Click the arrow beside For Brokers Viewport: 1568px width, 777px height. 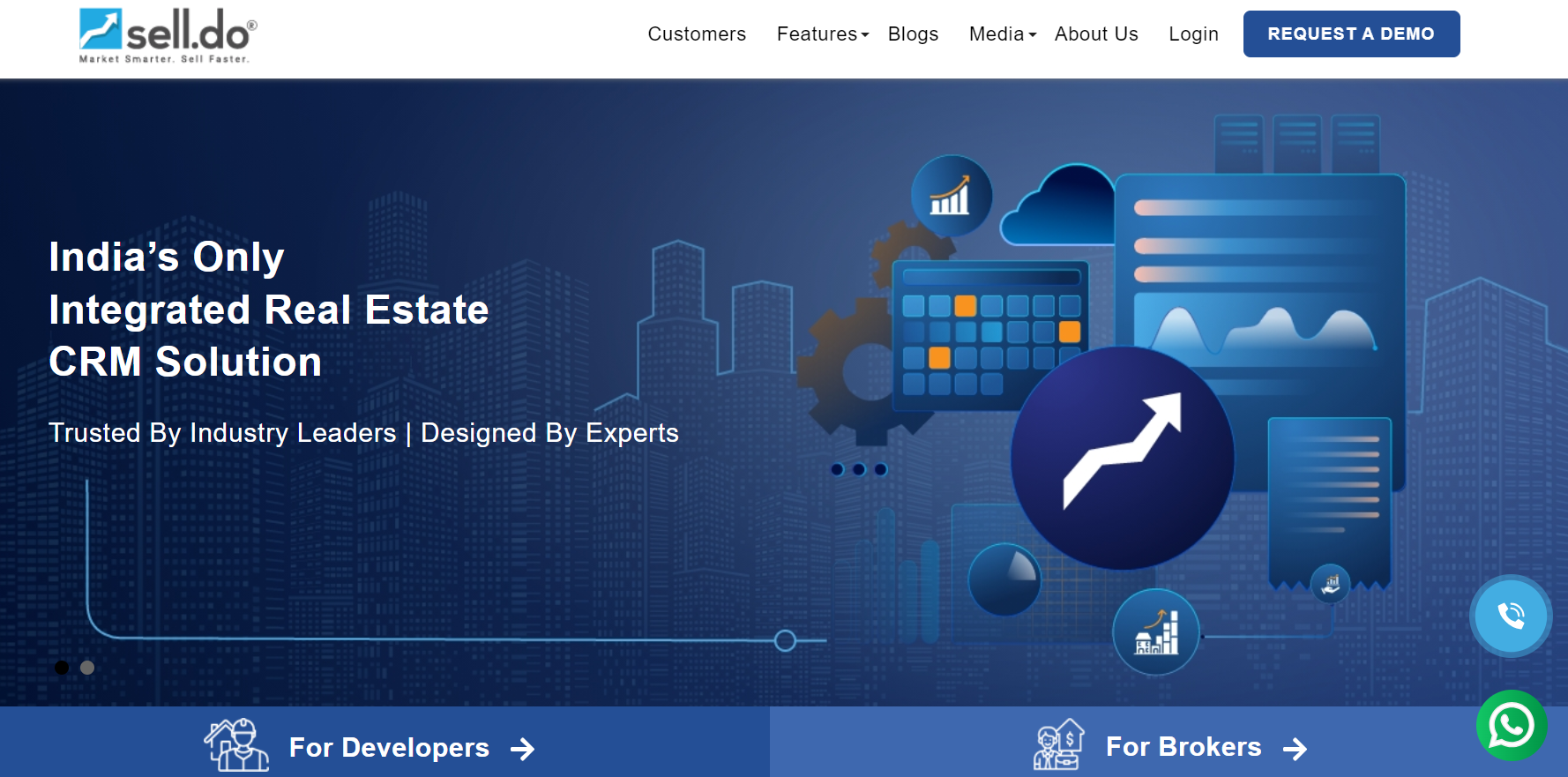[1295, 749]
